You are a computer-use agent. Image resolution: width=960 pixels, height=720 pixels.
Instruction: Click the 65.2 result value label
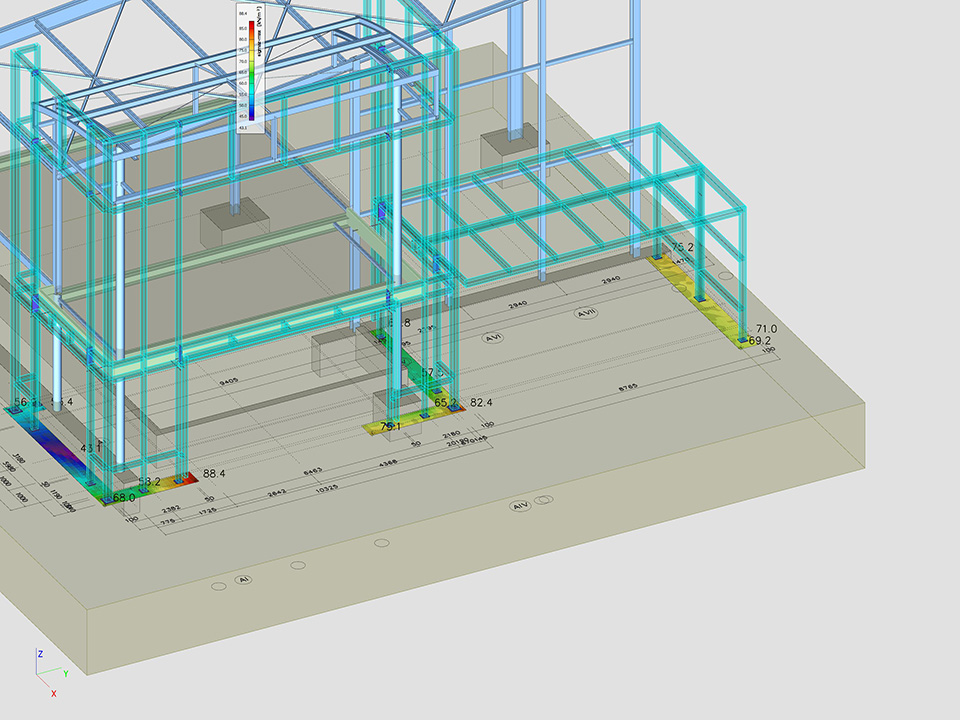point(445,404)
